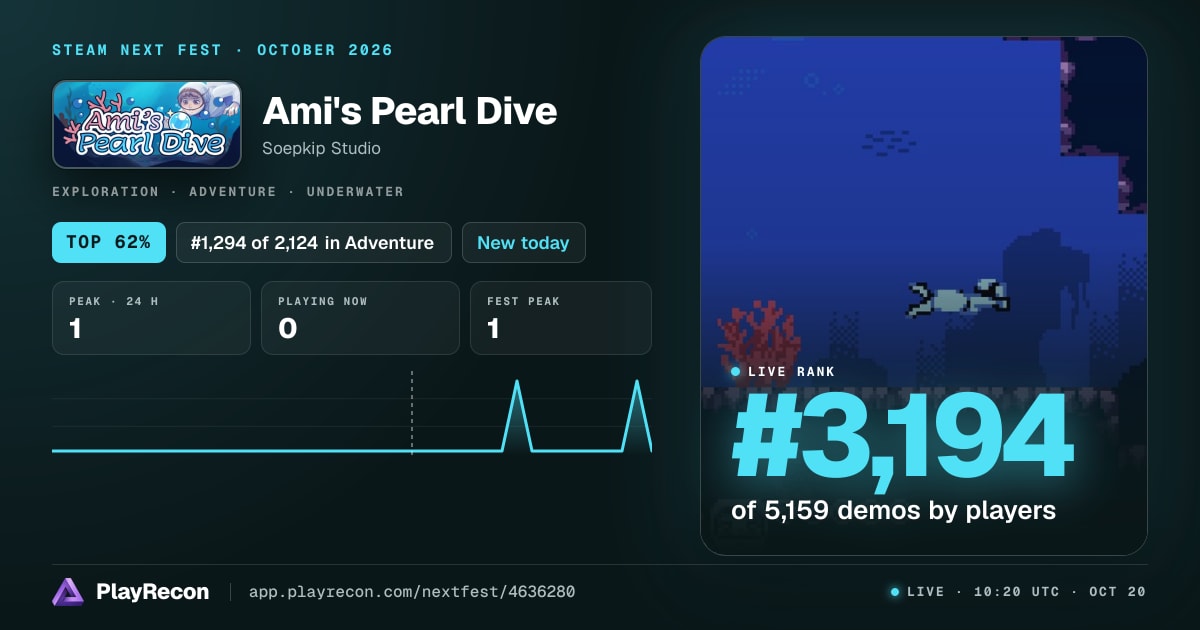Click the New today badge
Image resolution: width=1200 pixels, height=630 pixels.
(x=523, y=242)
